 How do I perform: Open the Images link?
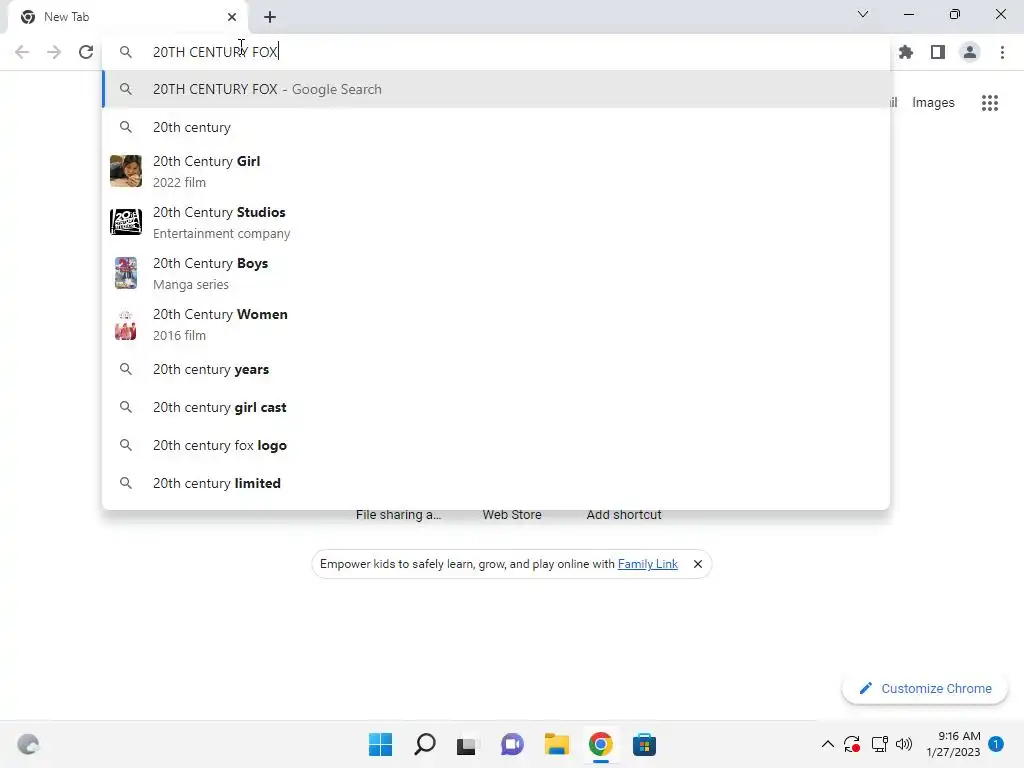(x=933, y=103)
